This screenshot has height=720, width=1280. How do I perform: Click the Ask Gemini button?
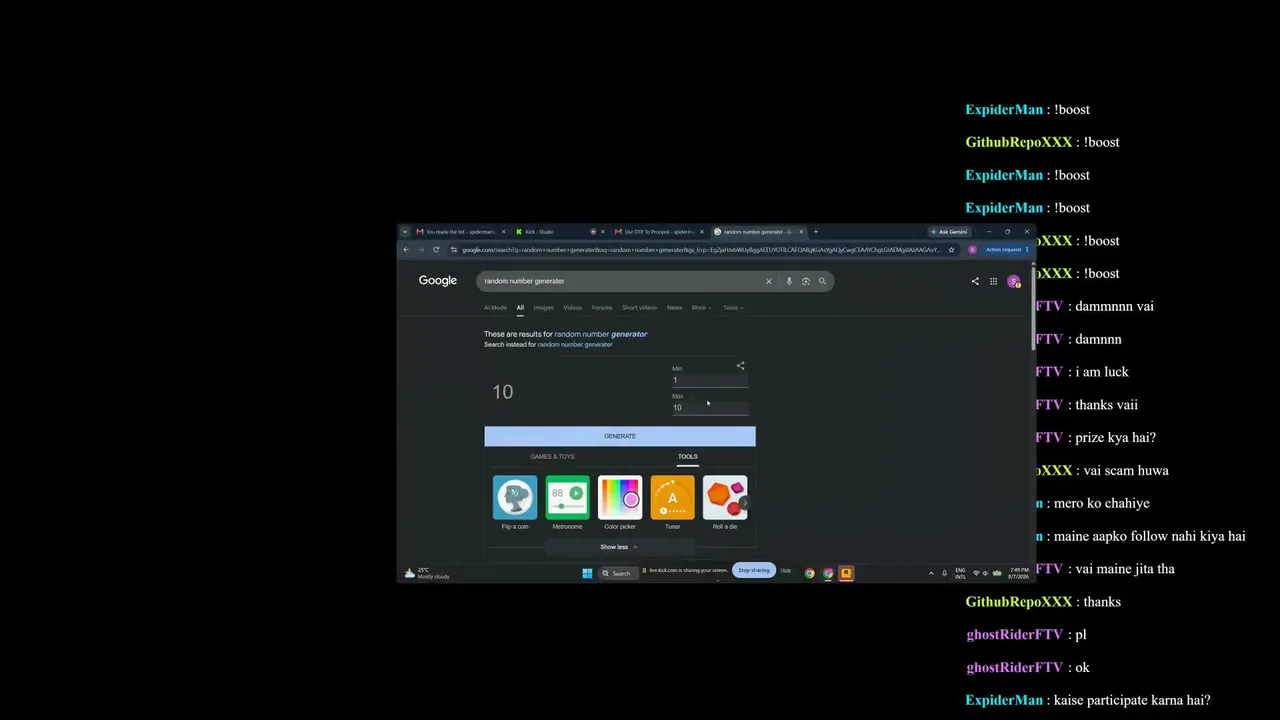coord(950,232)
